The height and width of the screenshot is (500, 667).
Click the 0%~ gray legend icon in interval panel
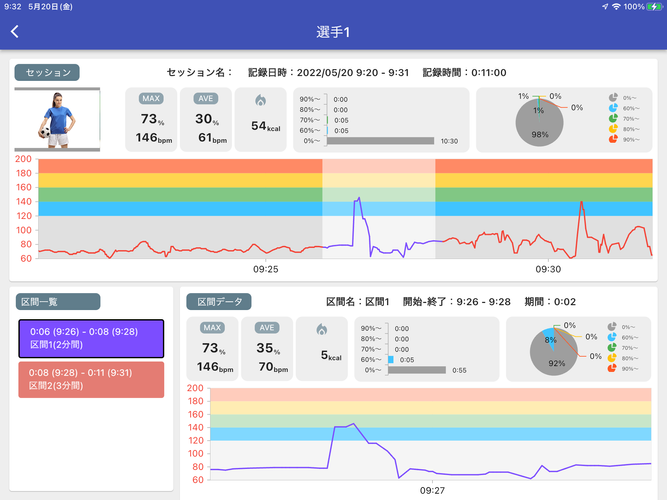tap(612, 326)
